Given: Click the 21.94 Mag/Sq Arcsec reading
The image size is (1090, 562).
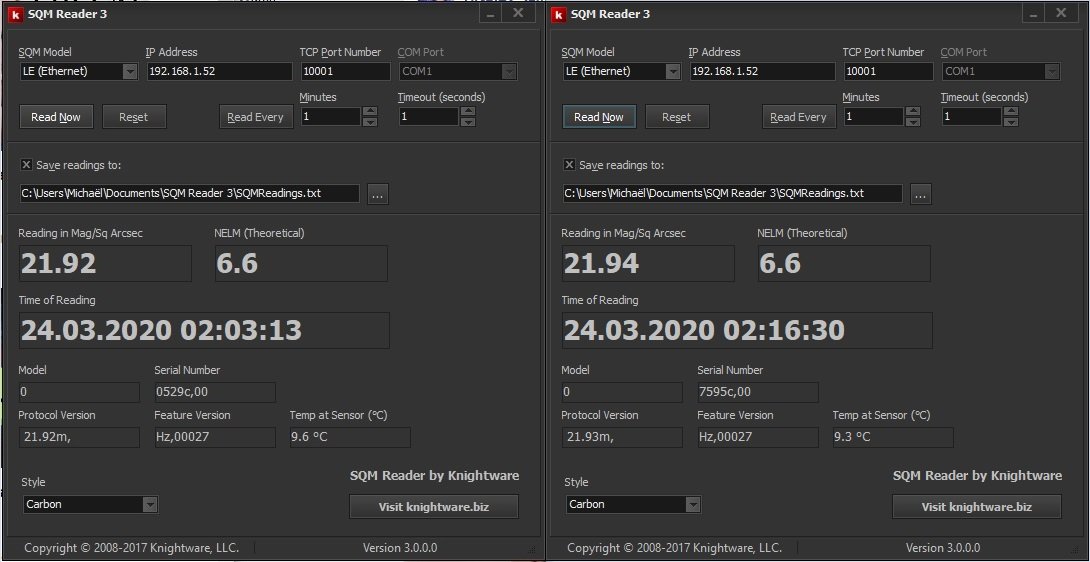Looking at the screenshot, I should click(648, 264).
